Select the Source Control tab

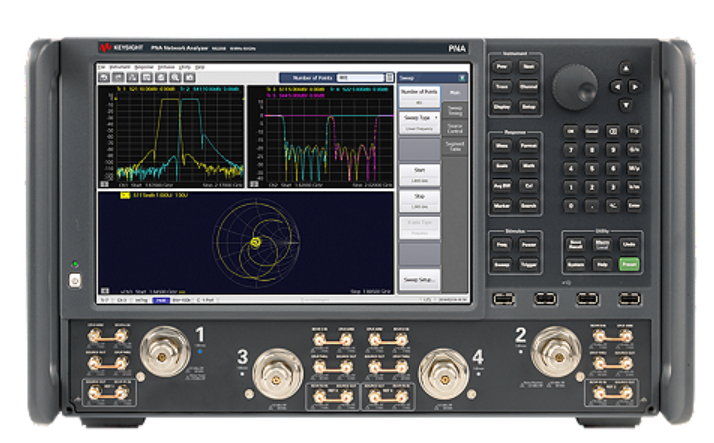point(455,128)
